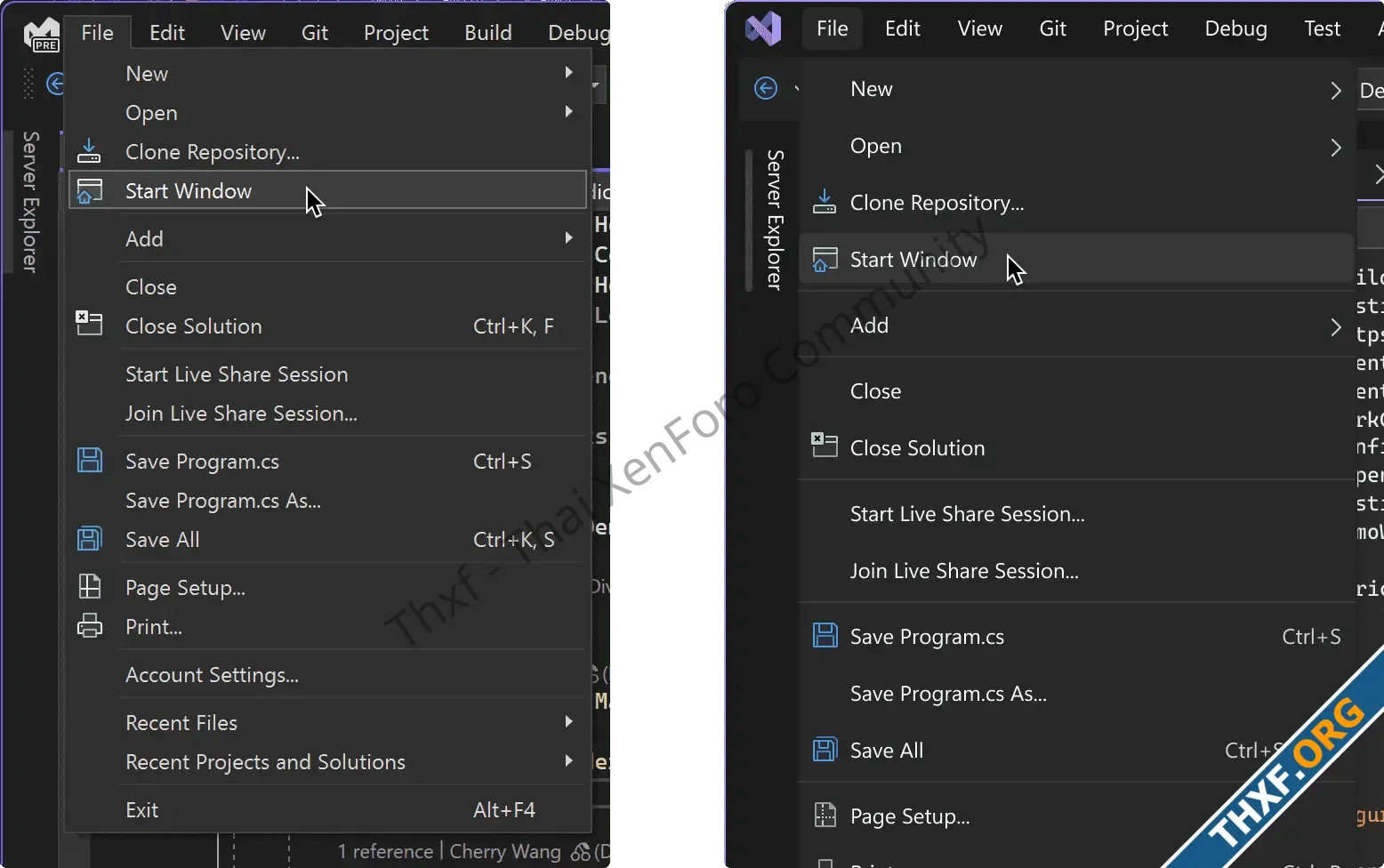This screenshot has width=1384, height=868.
Task: Click the Close Solution icon in the right menu
Action: (825, 445)
